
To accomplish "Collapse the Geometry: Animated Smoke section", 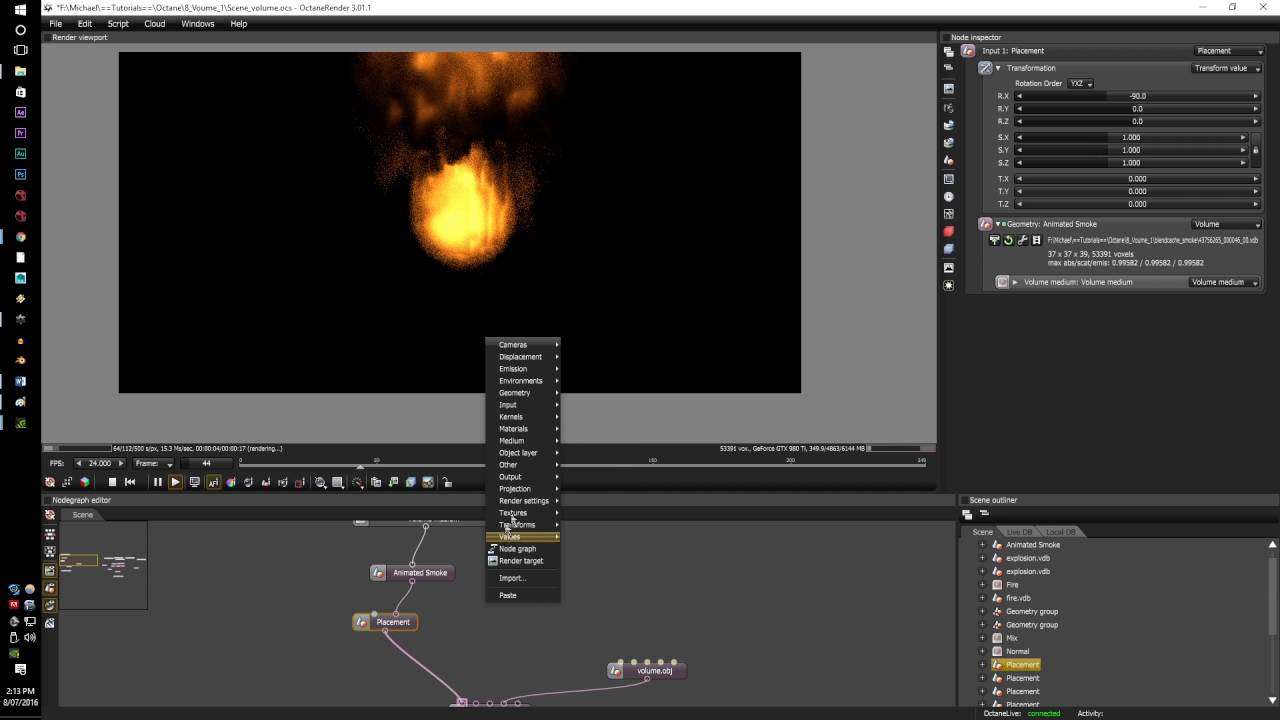I will (998, 224).
